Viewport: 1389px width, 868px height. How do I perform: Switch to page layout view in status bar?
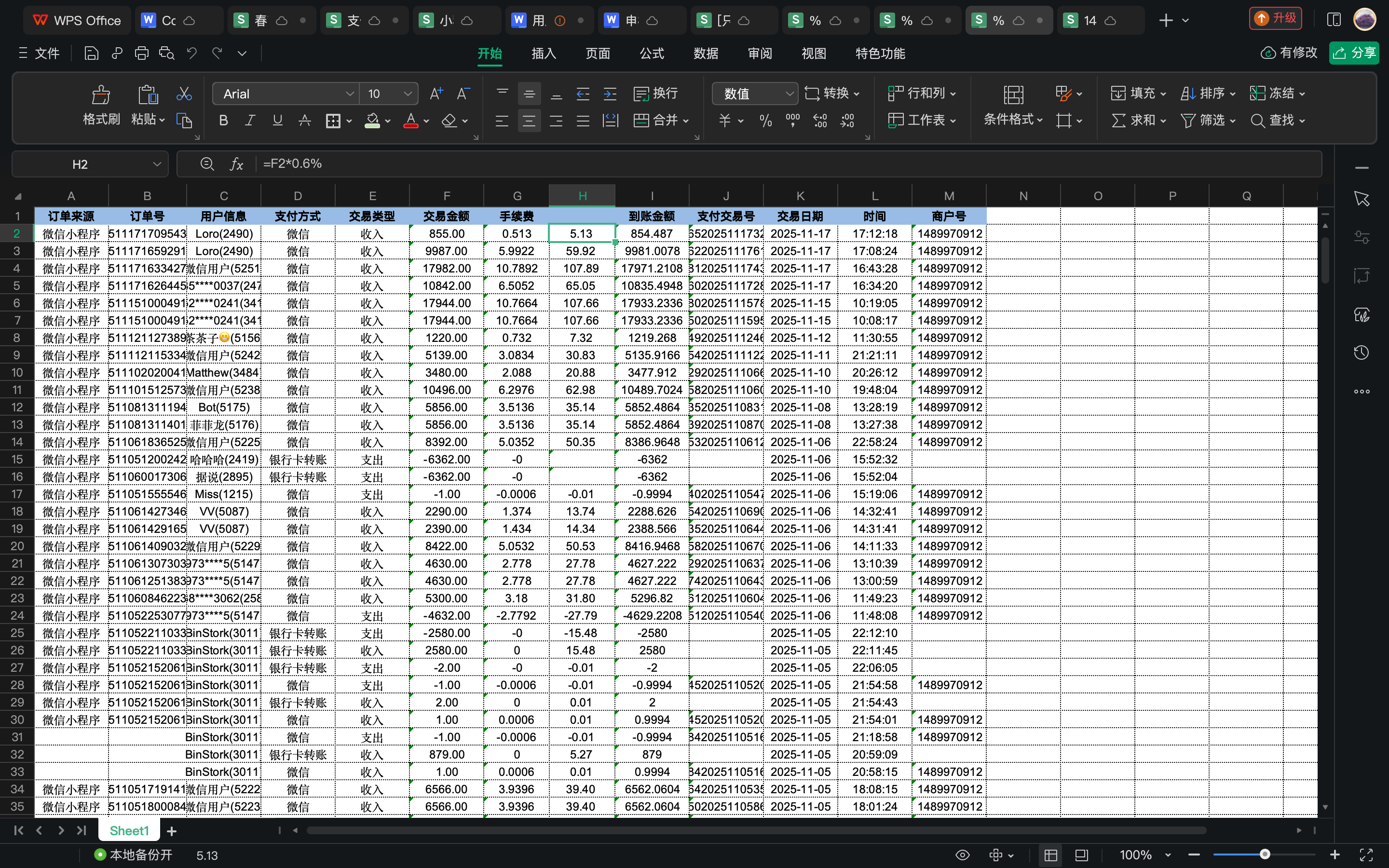click(1081, 855)
